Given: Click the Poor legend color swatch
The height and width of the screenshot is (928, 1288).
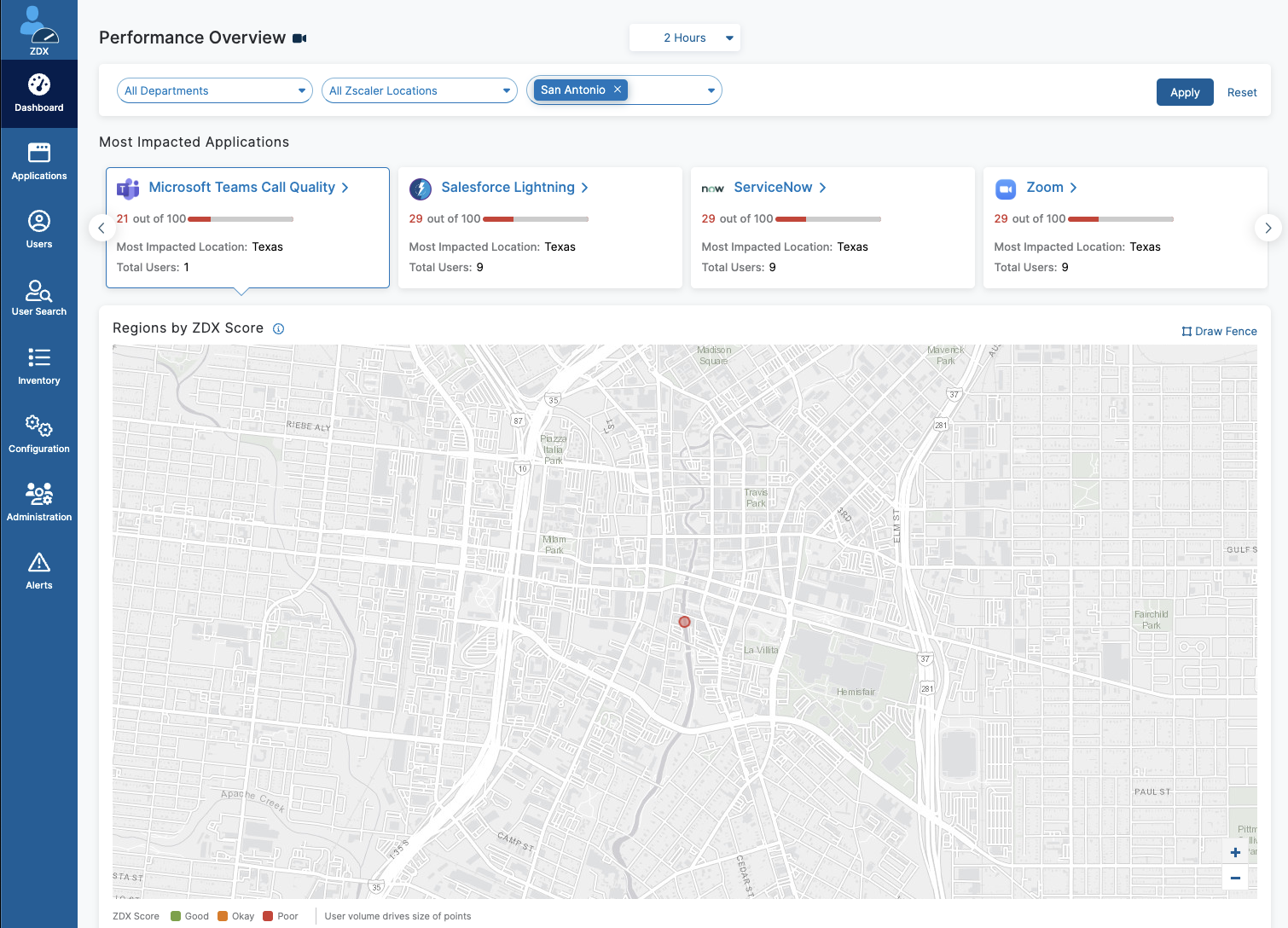Looking at the screenshot, I should pyautogui.click(x=268, y=916).
